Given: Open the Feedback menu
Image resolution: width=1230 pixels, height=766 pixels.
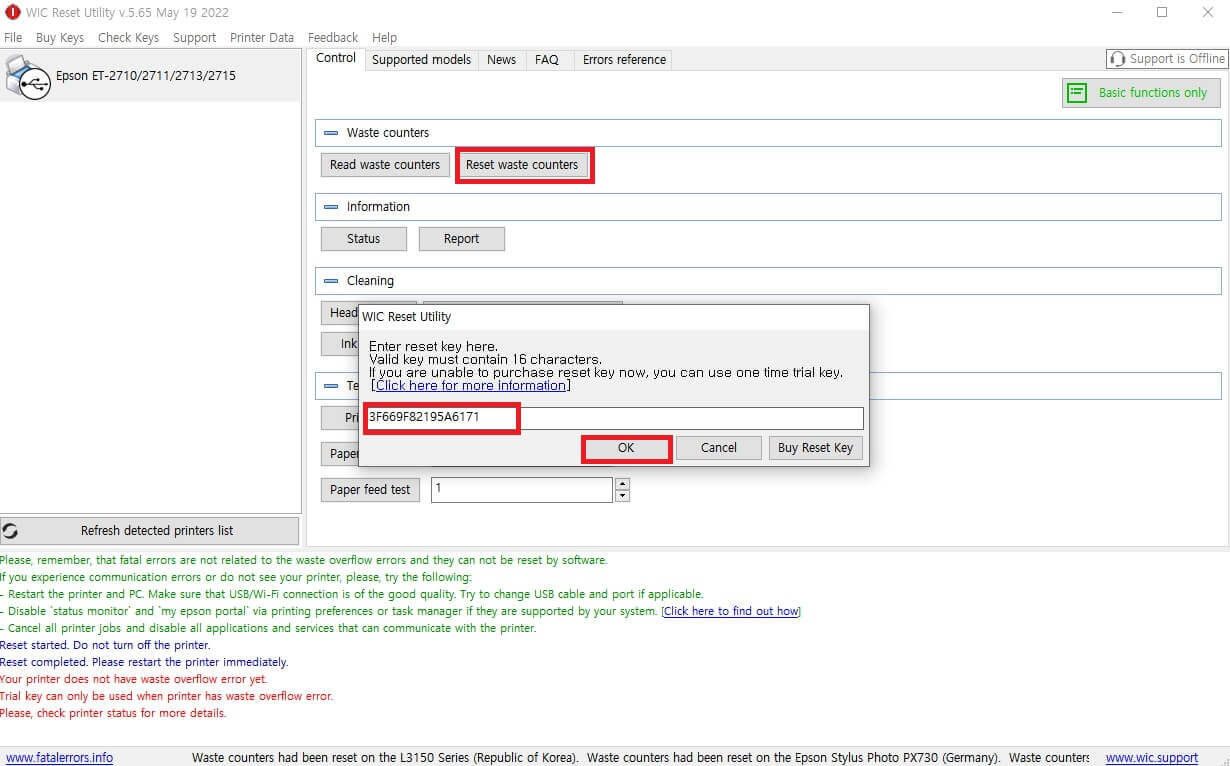Looking at the screenshot, I should tap(333, 37).
